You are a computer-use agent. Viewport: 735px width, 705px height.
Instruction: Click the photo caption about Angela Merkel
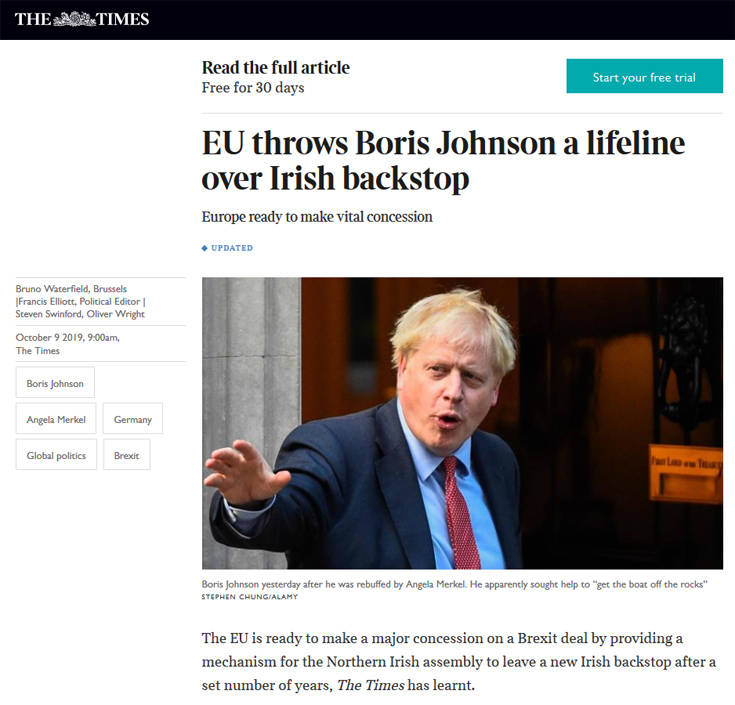coord(454,584)
